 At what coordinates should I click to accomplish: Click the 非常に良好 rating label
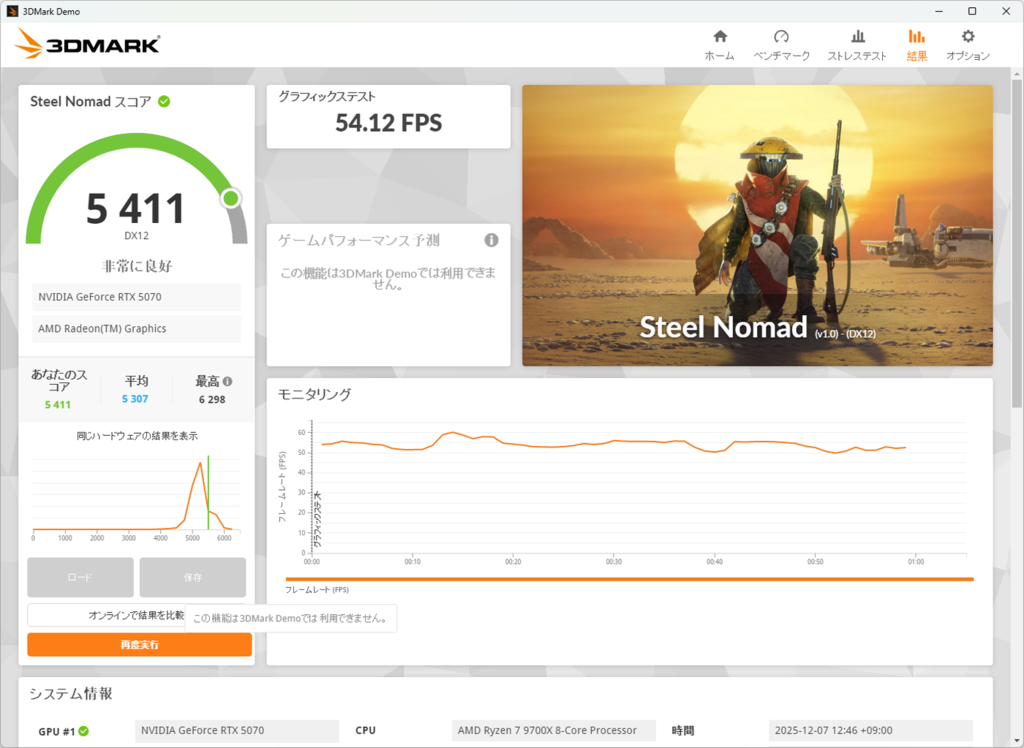pos(136,266)
